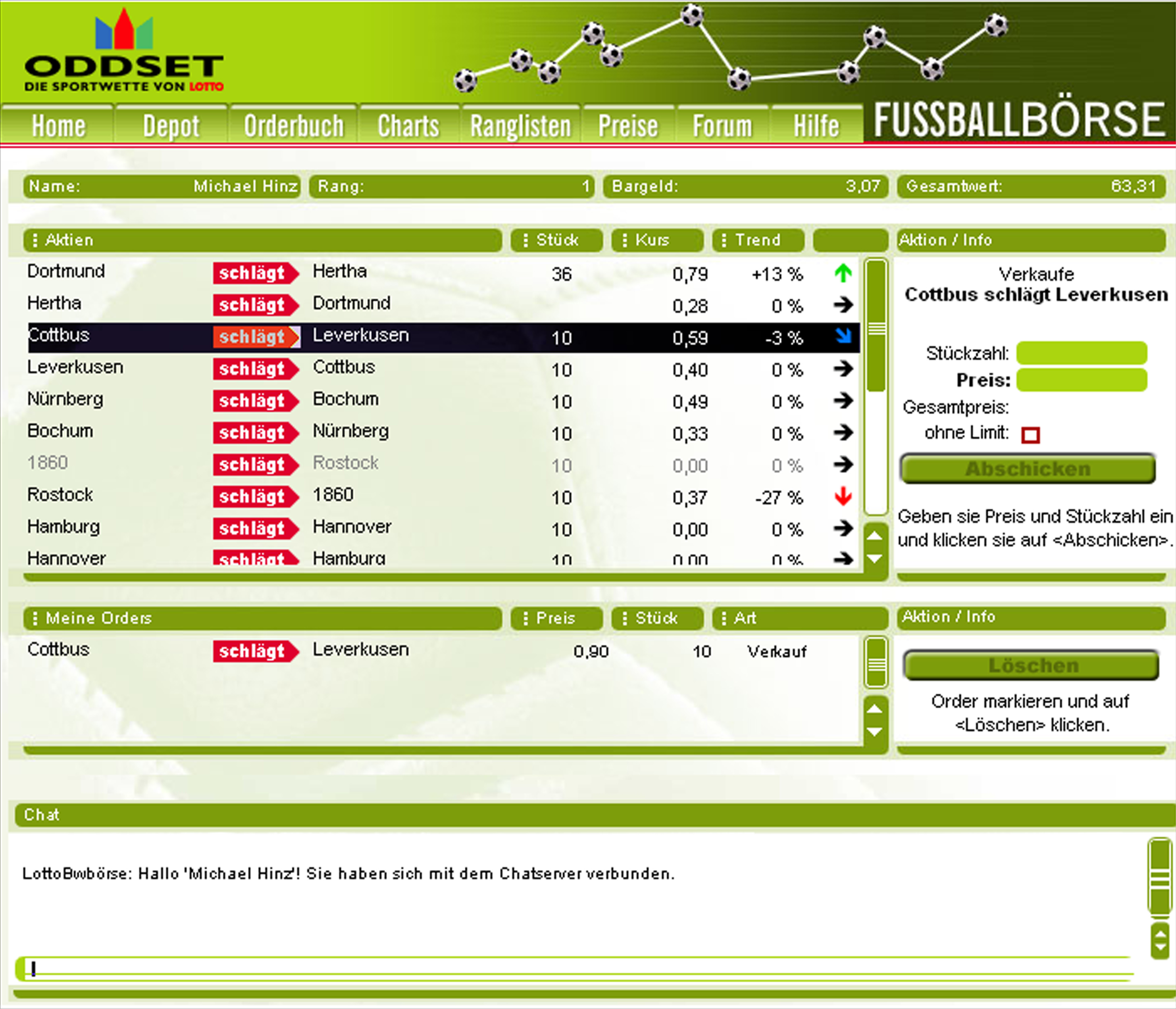Sort by the Meine Orders column header
The height and width of the screenshot is (1009, 1176).
pos(262,618)
